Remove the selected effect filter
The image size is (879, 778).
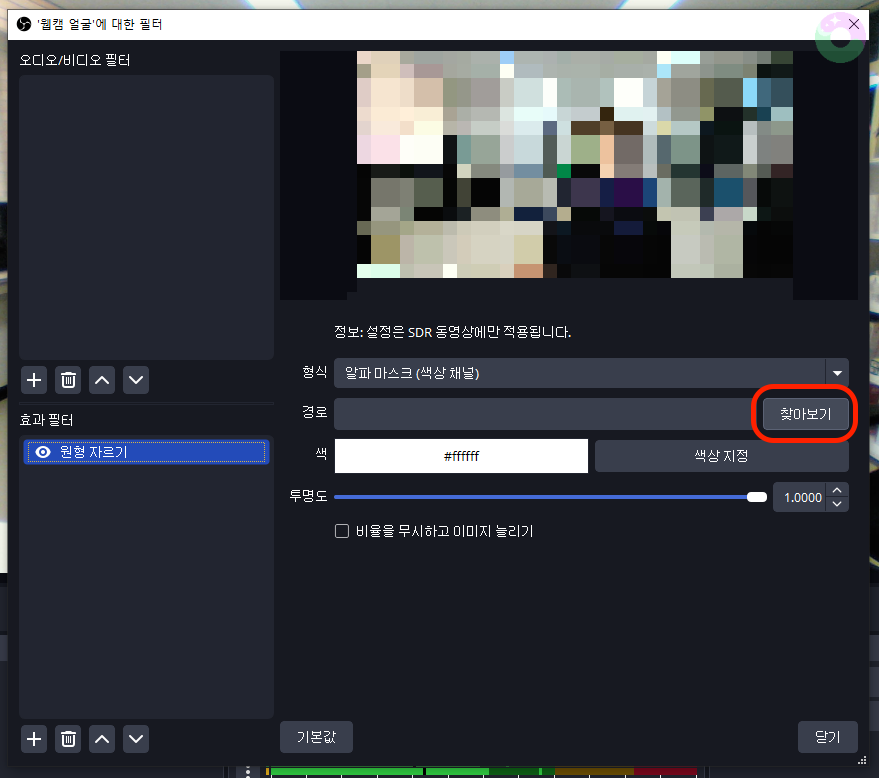(68, 739)
